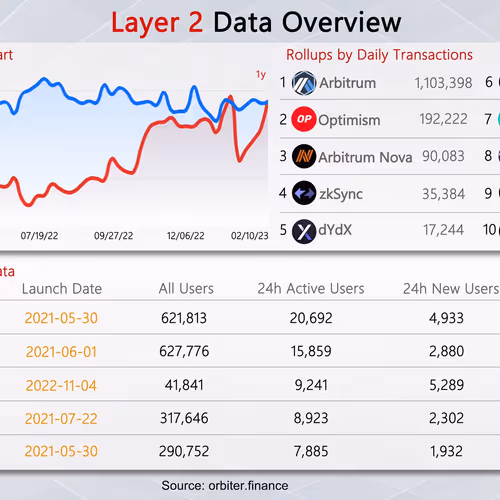Screen dimensions: 500x500
Task: Click the dYdX logo icon
Action: click(304, 231)
